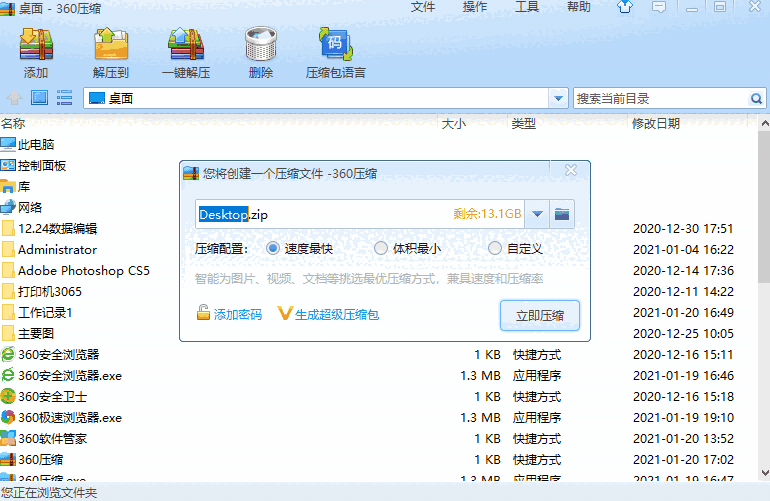This screenshot has height=501, width=770.
Task: Select the 库 library folder icon
Action: tap(8, 186)
